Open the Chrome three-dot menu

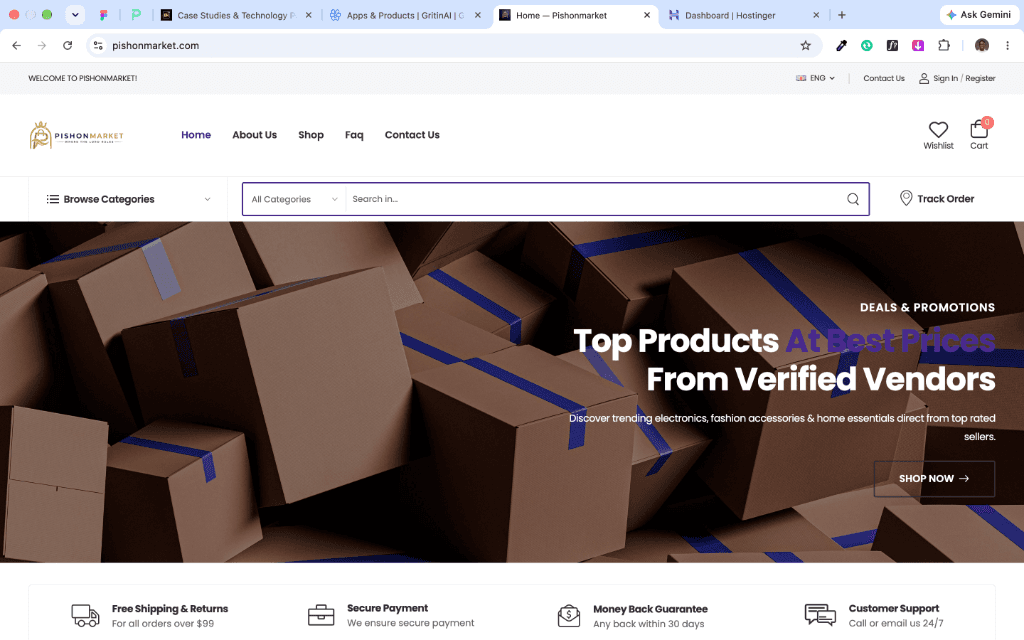[1008, 45]
